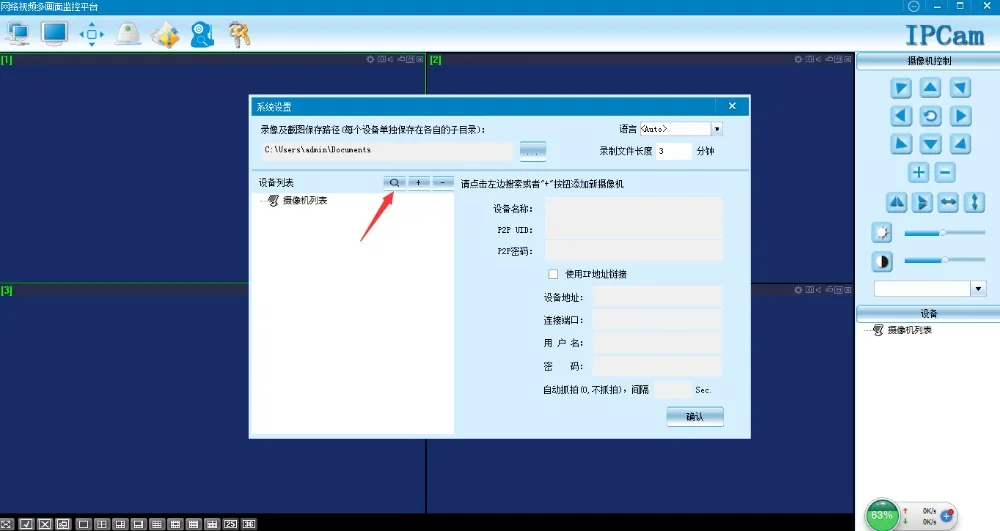This screenshot has height=531, width=1000.
Task: Click the connection port input field
Action: point(658,320)
